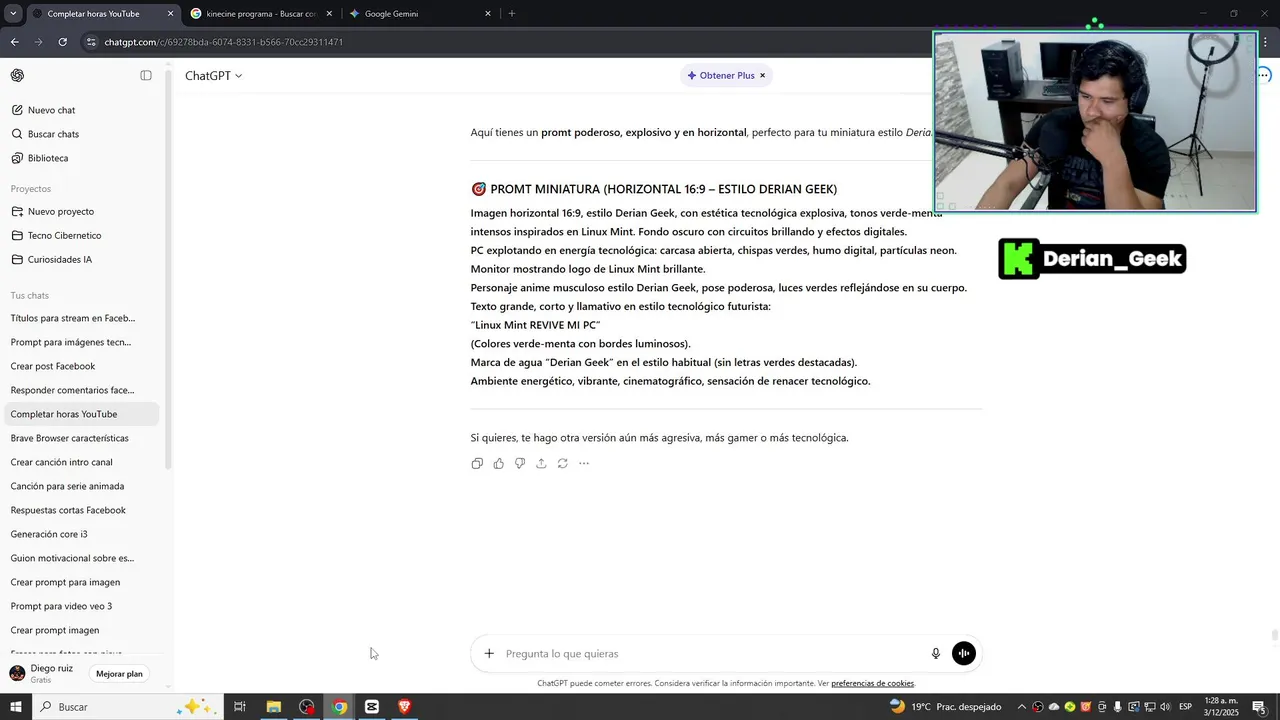Share the response with the share icon

[x=541, y=463]
